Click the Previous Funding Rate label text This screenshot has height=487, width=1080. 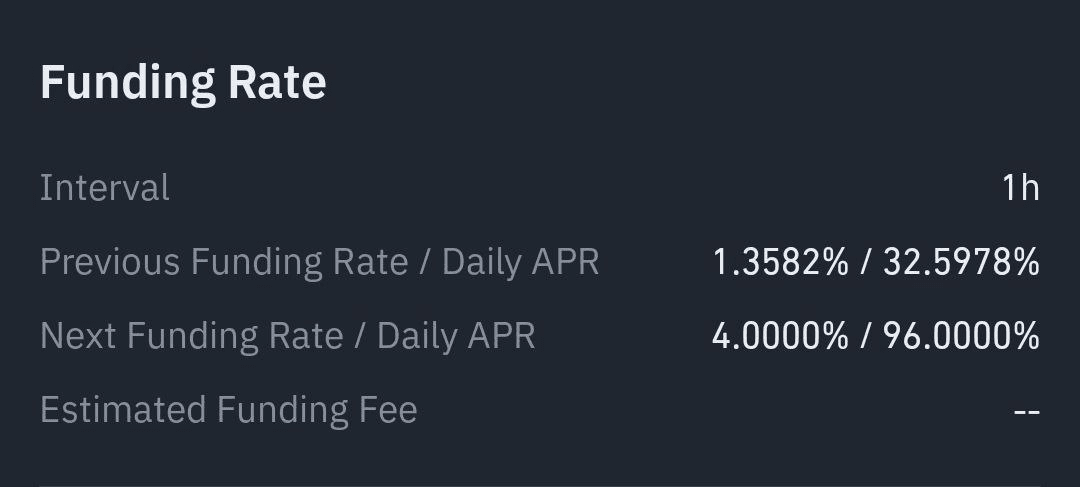click(224, 262)
